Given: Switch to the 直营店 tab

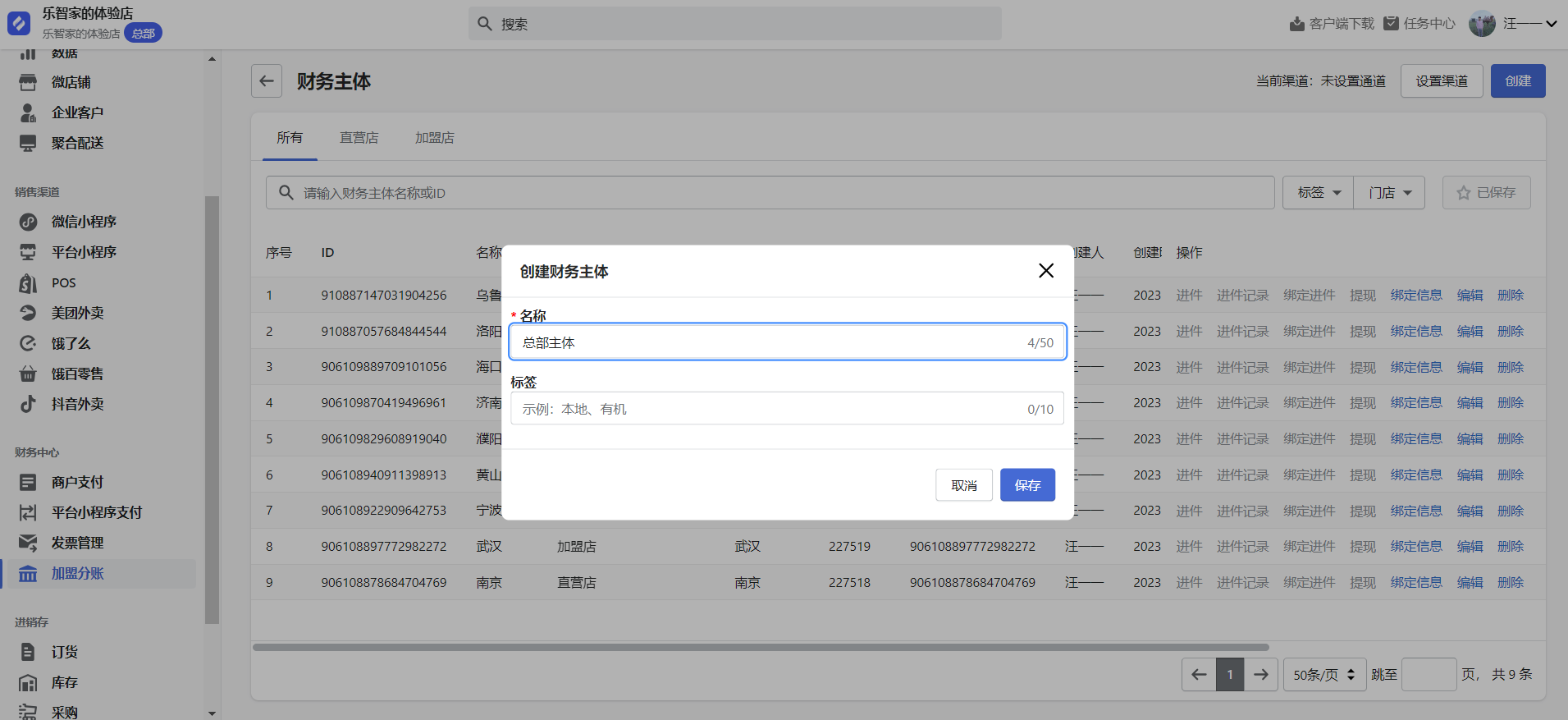Looking at the screenshot, I should [359, 138].
